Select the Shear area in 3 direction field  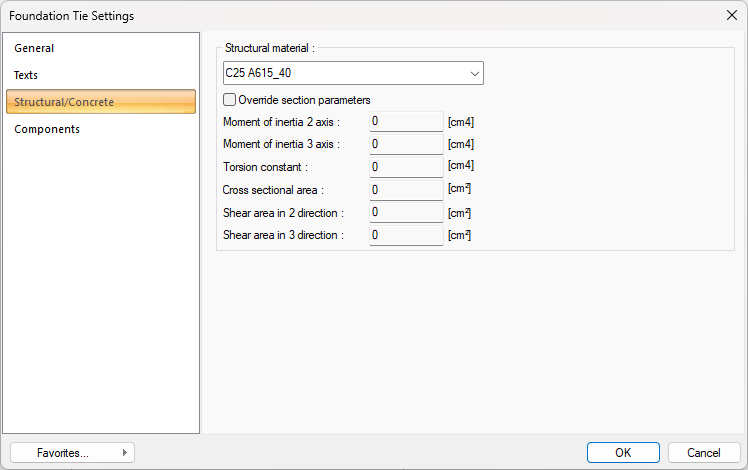click(x=405, y=235)
